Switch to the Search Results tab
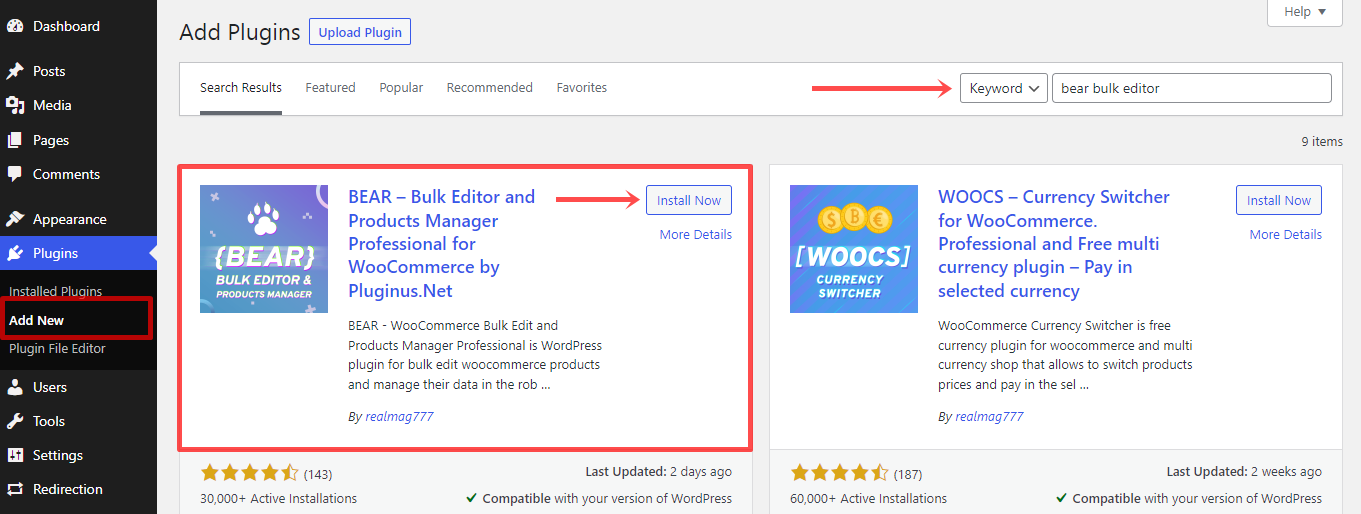This screenshot has width=1361, height=514. (x=241, y=88)
